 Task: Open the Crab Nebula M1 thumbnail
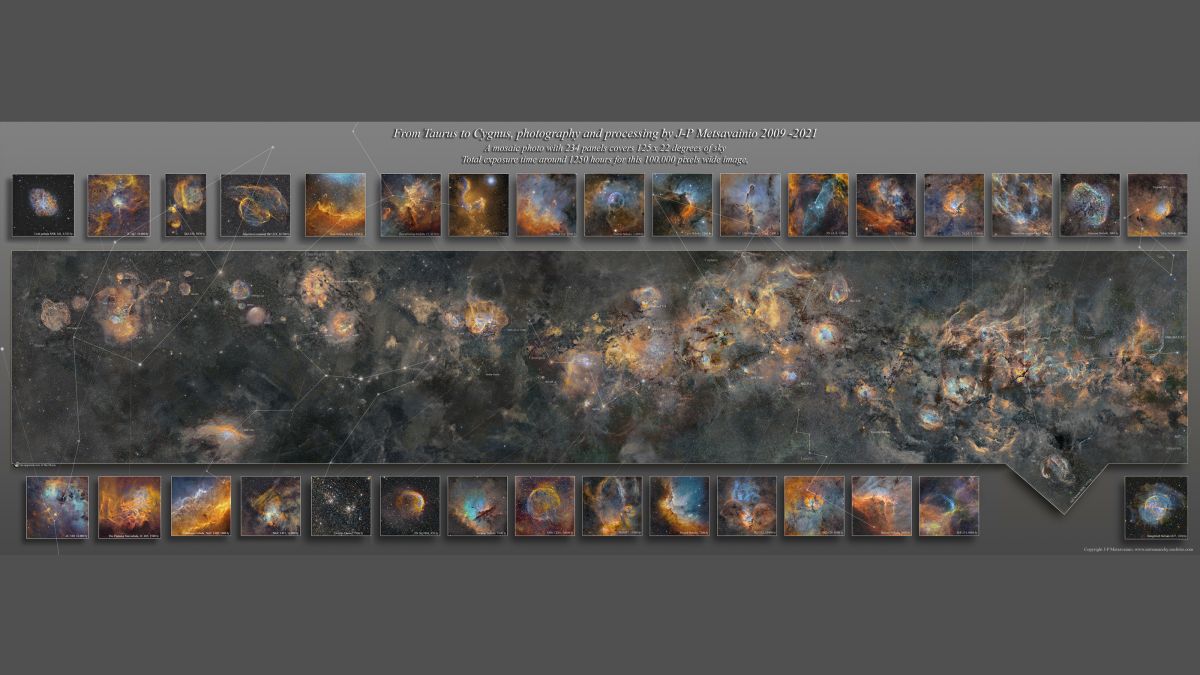(x=43, y=205)
